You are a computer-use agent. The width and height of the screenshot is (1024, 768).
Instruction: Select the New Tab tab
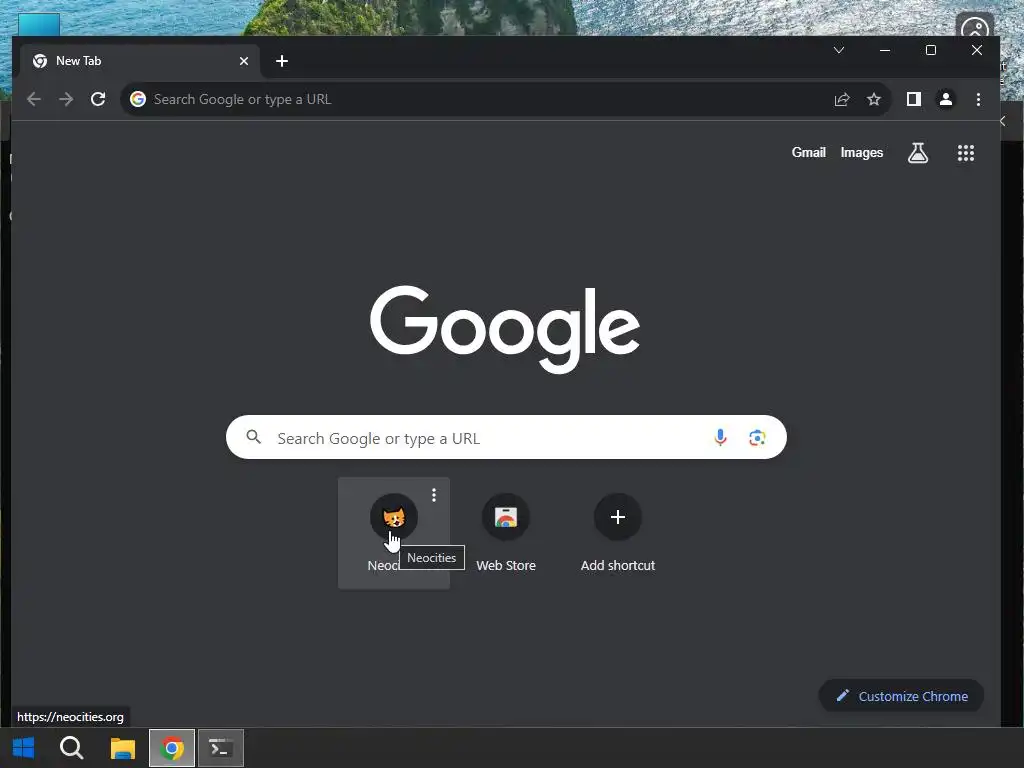[140, 61]
